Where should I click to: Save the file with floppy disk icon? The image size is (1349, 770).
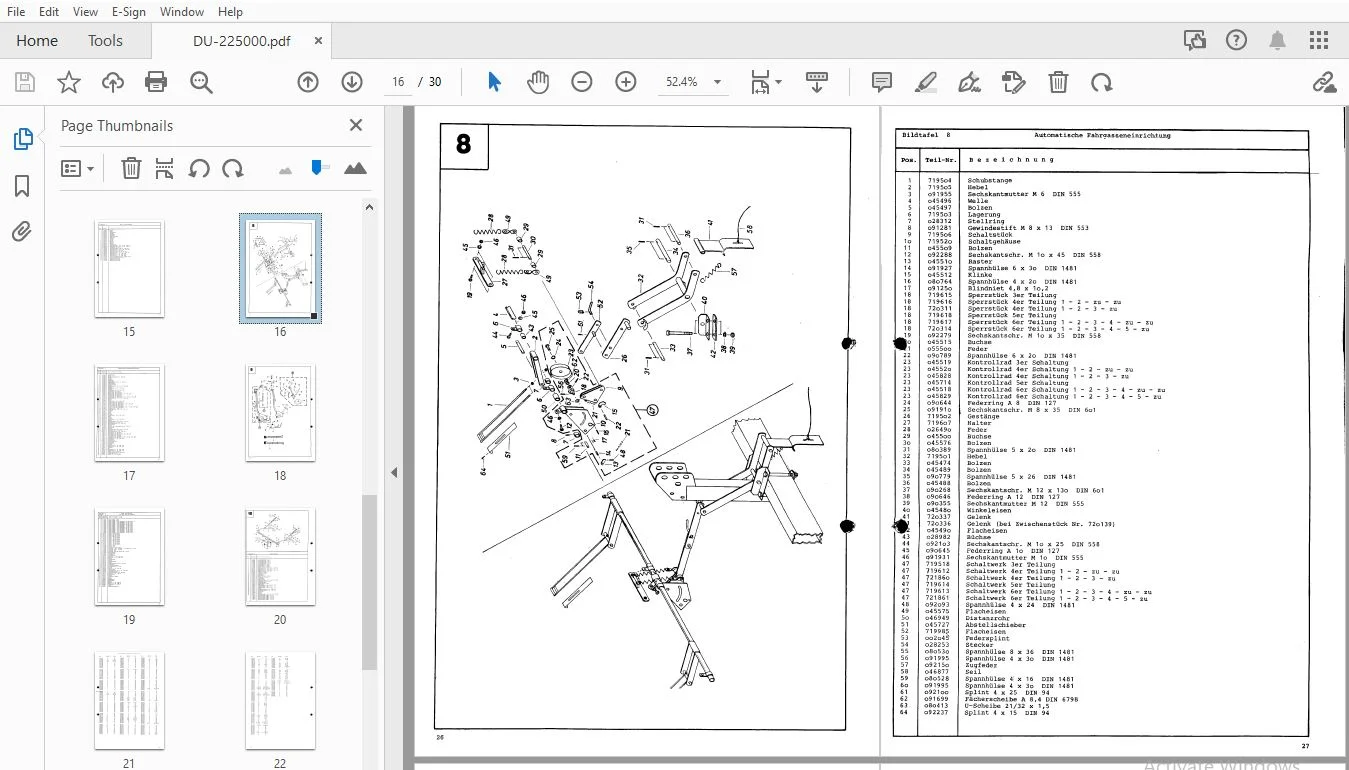tap(24, 82)
